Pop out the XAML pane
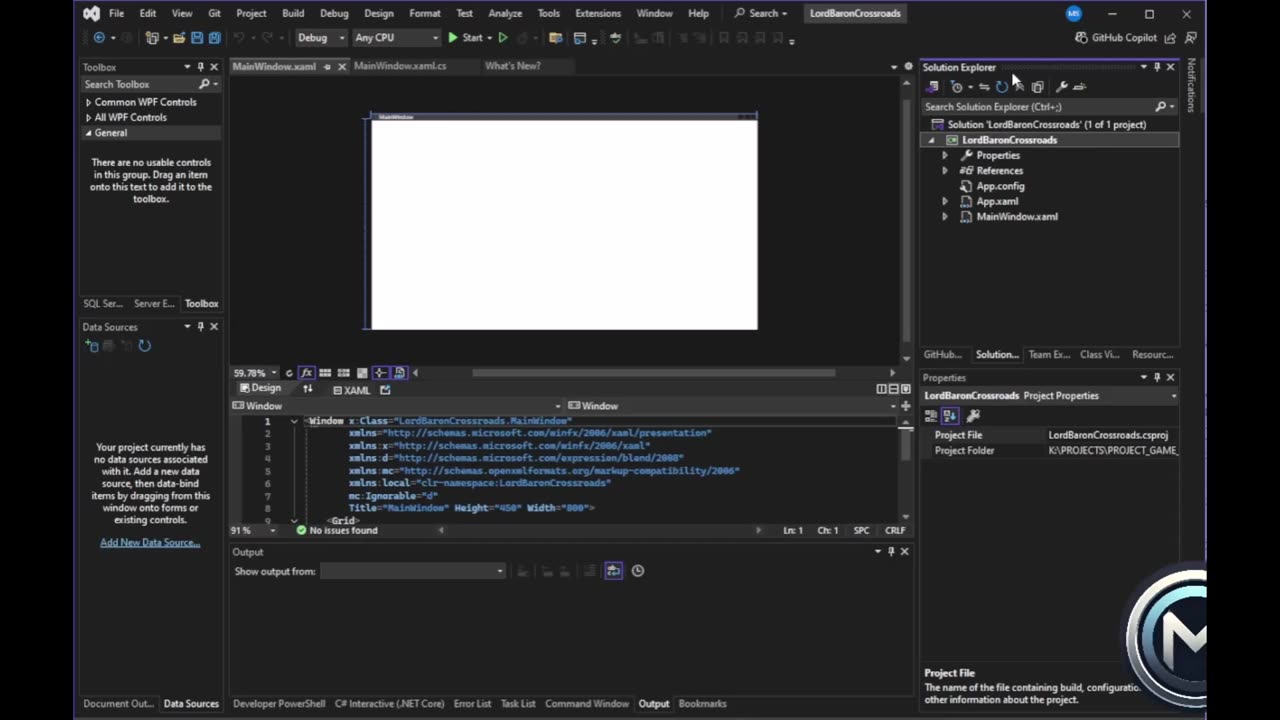 coord(385,390)
